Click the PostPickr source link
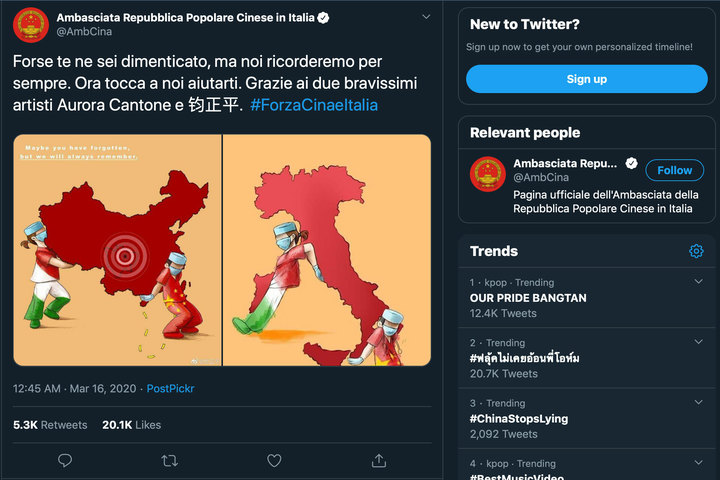The width and height of the screenshot is (720, 480). [x=173, y=388]
